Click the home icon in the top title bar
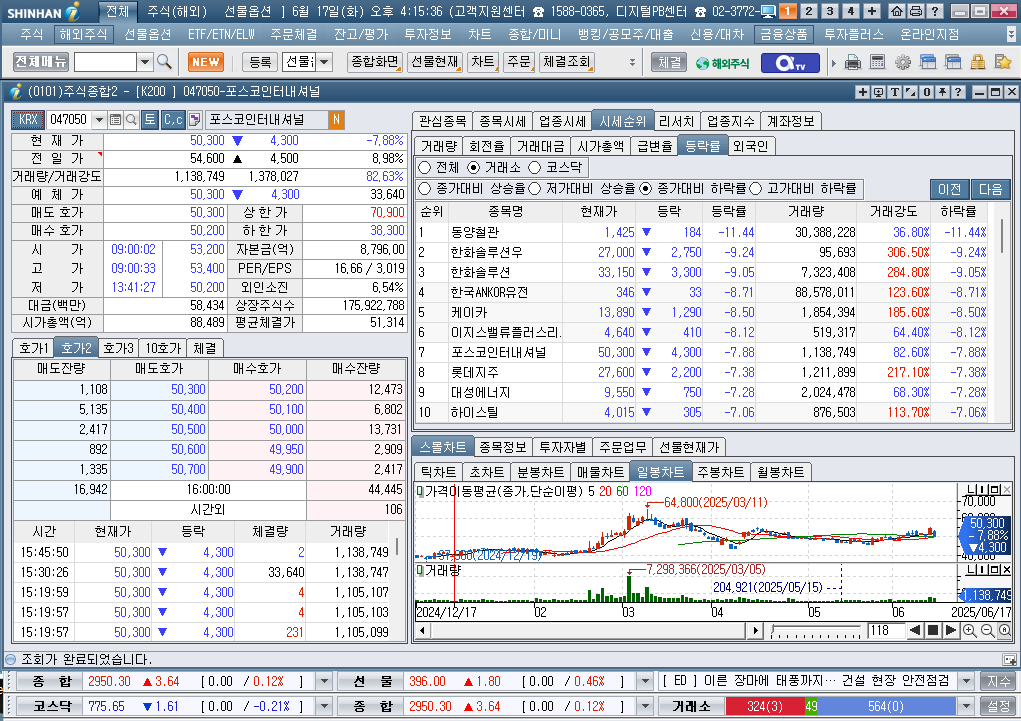 click(x=897, y=11)
